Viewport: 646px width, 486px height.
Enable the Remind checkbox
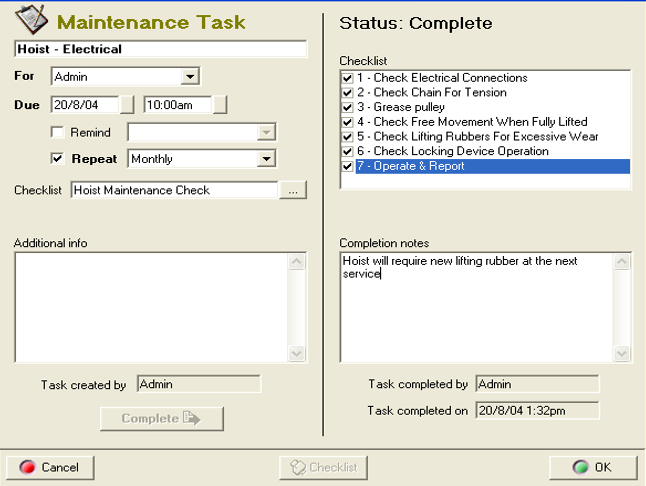57,132
